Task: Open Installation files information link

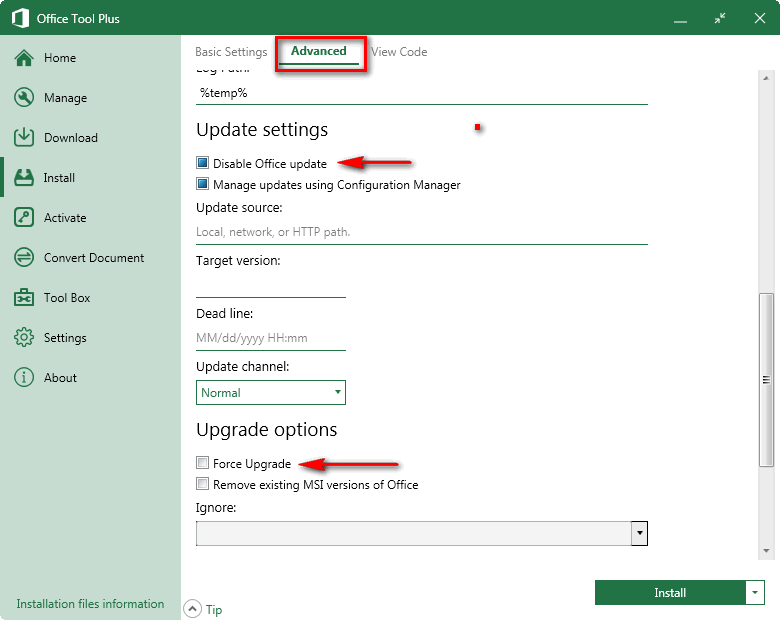Action: pyautogui.click(x=90, y=604)
